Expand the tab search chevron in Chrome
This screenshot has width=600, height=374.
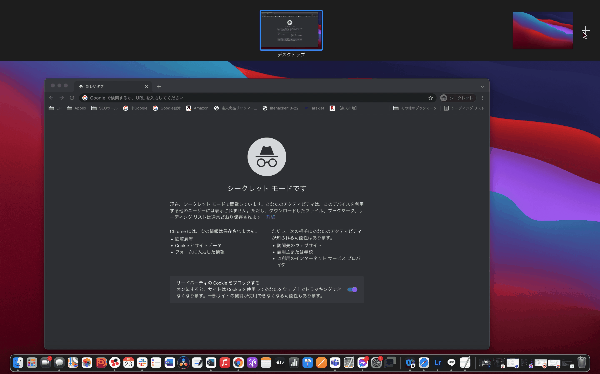tap(482, 87)
